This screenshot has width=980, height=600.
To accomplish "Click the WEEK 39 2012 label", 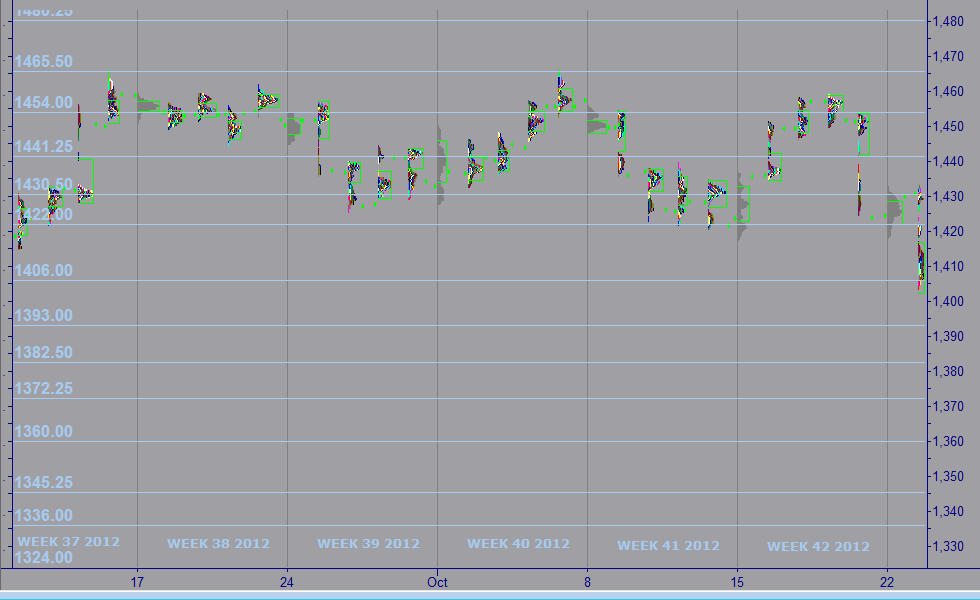I will pyautogui.click(x=368, y=544).
